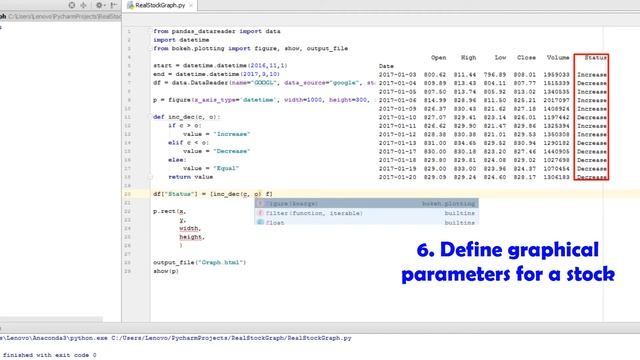
Task: Click the string "Decrease" in code
Action: [x=232, y=151]
